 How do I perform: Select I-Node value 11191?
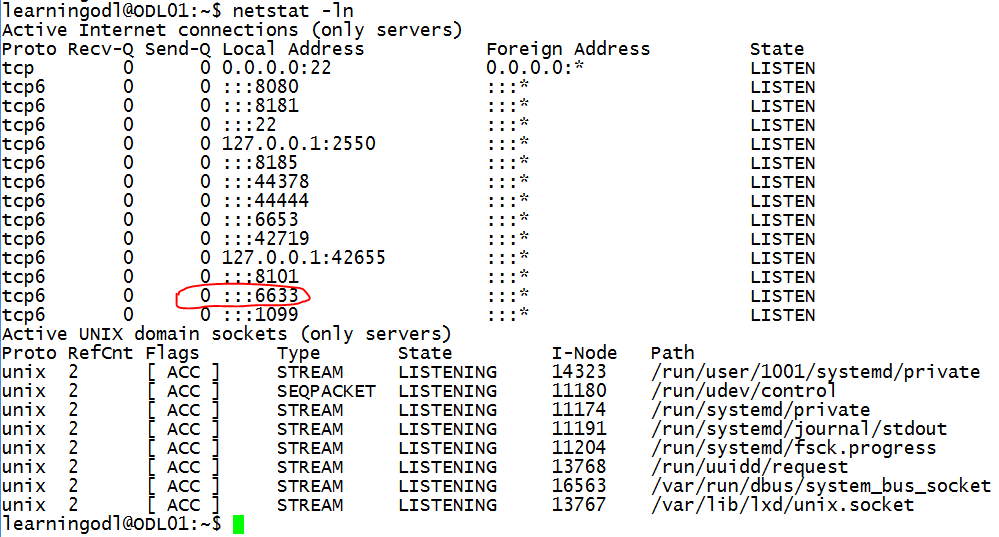(579, 429)
